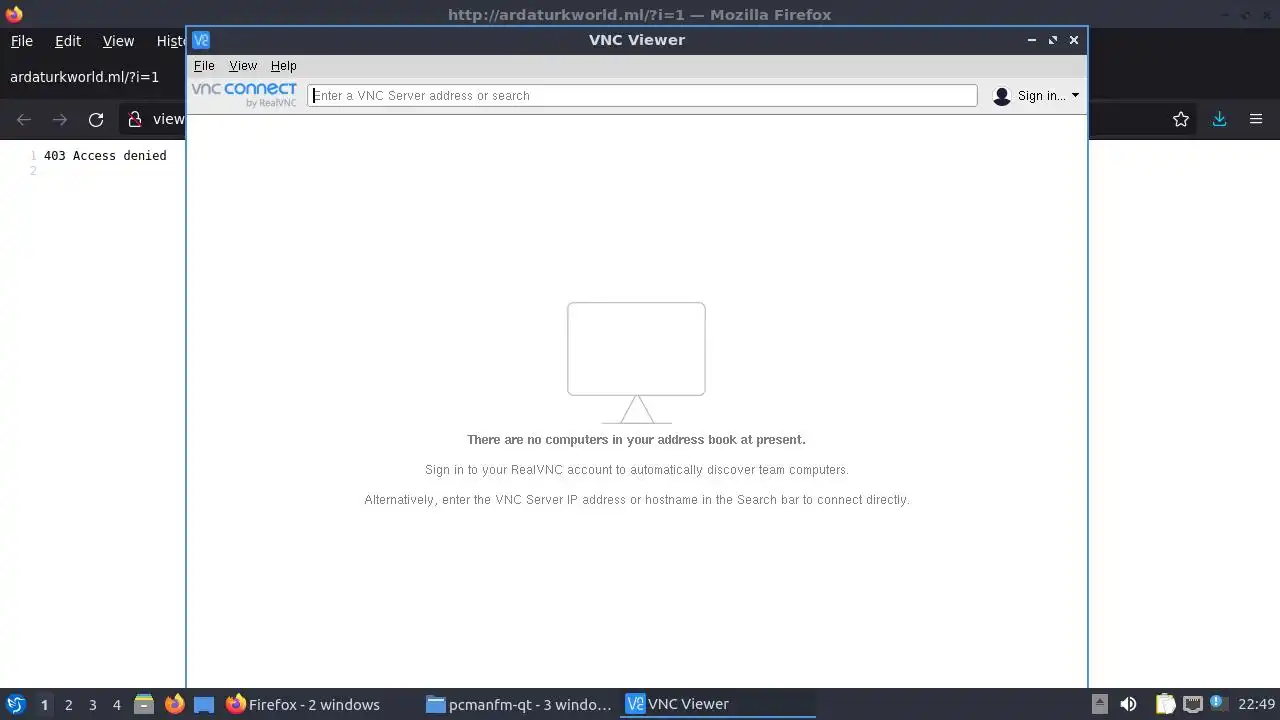Bookmark this page with Firefox star icon
Screen dimensions: 1280x720
tap(1181, 119)
